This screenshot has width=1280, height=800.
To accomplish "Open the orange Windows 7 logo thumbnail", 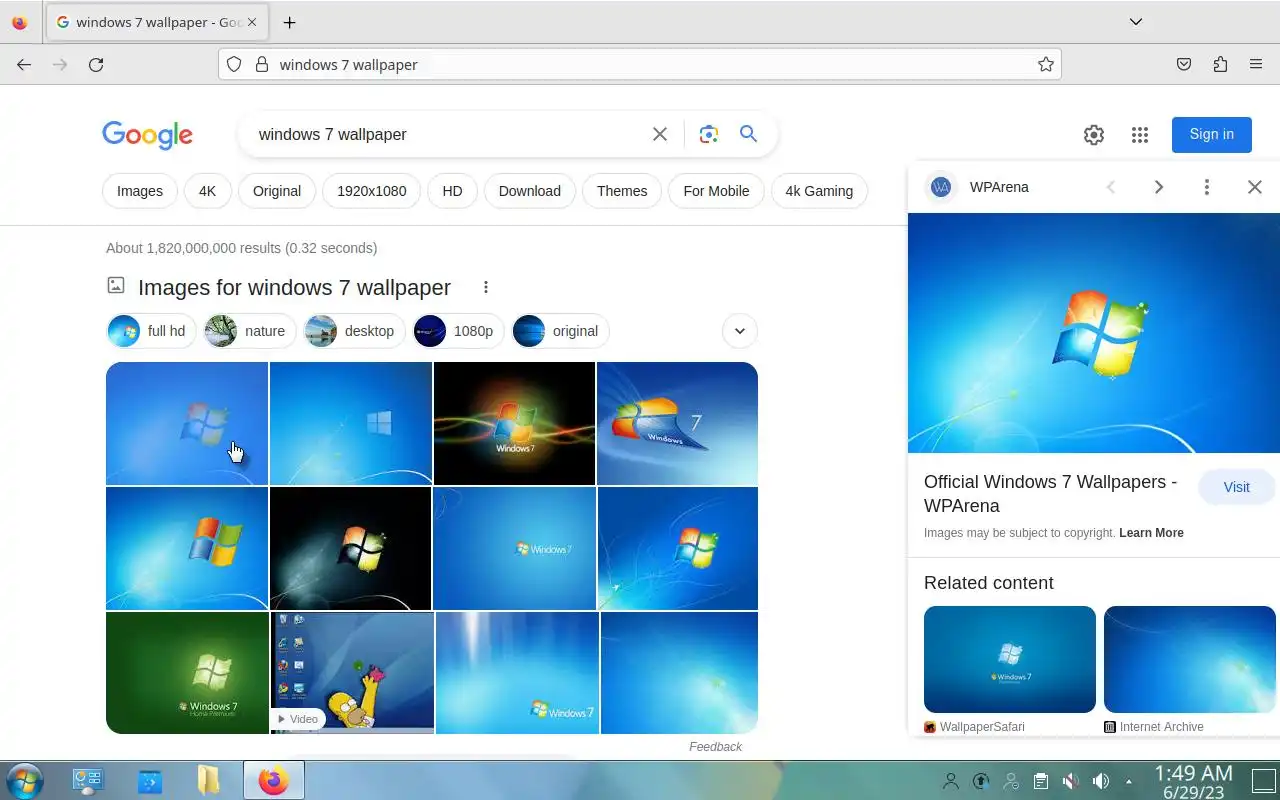I will point(677,423).
